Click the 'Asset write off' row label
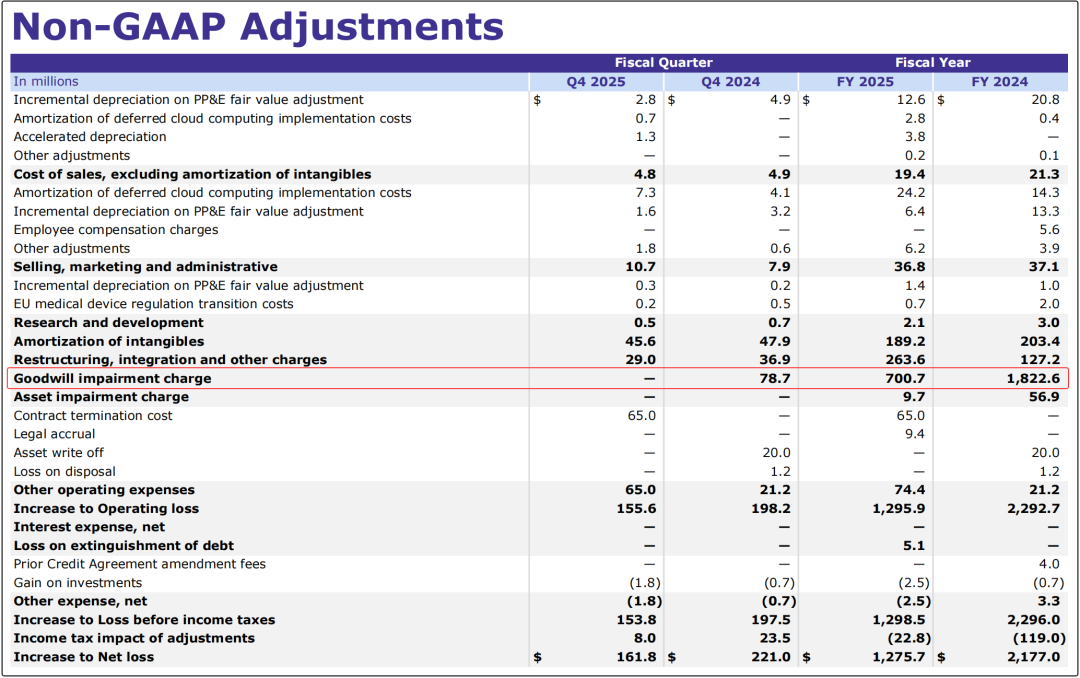1080x678 pixels. click(x=59, y=453)
